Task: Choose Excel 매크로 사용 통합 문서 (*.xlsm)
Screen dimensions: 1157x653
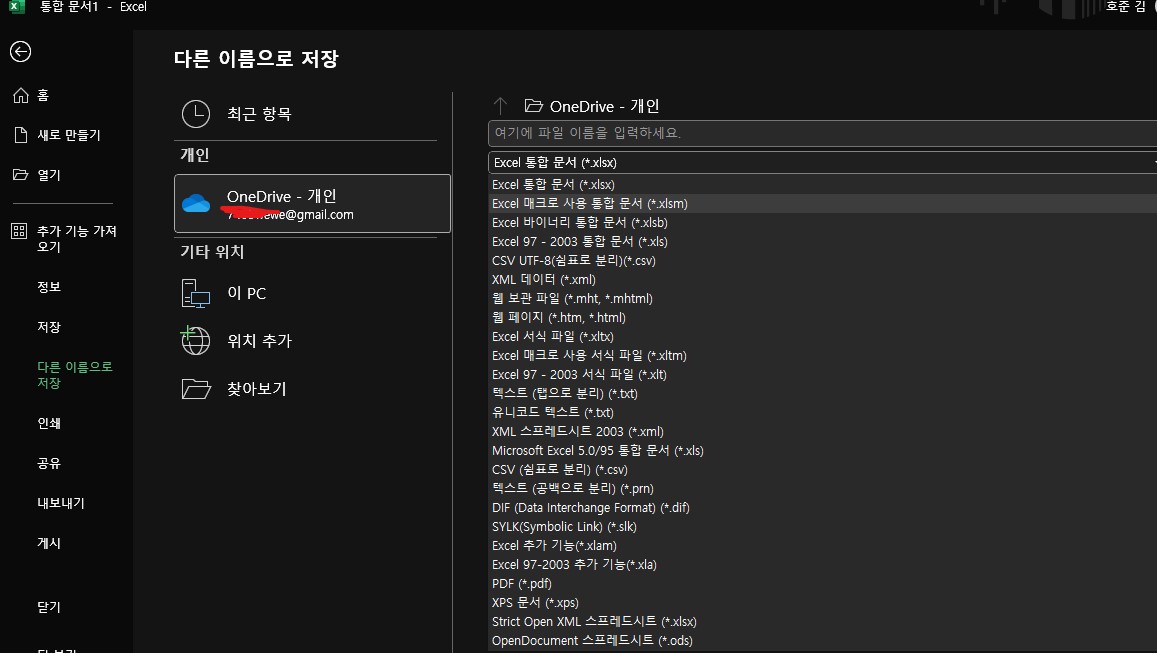Action: click(822, 204)
